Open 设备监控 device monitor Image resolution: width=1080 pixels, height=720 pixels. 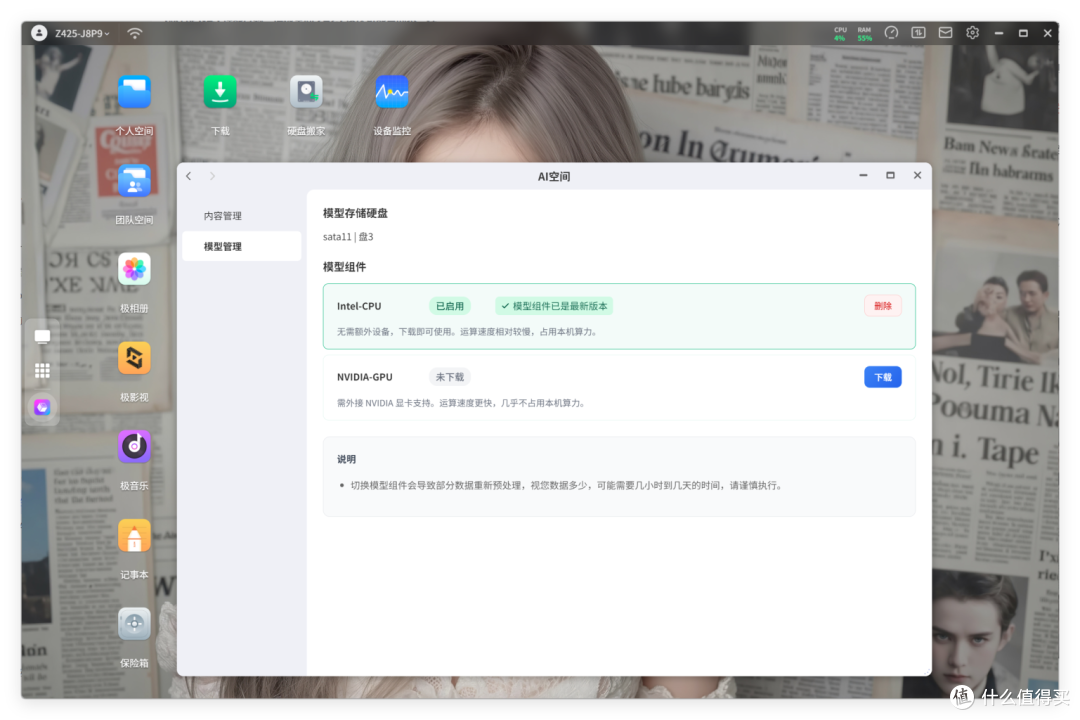(392, 92)
